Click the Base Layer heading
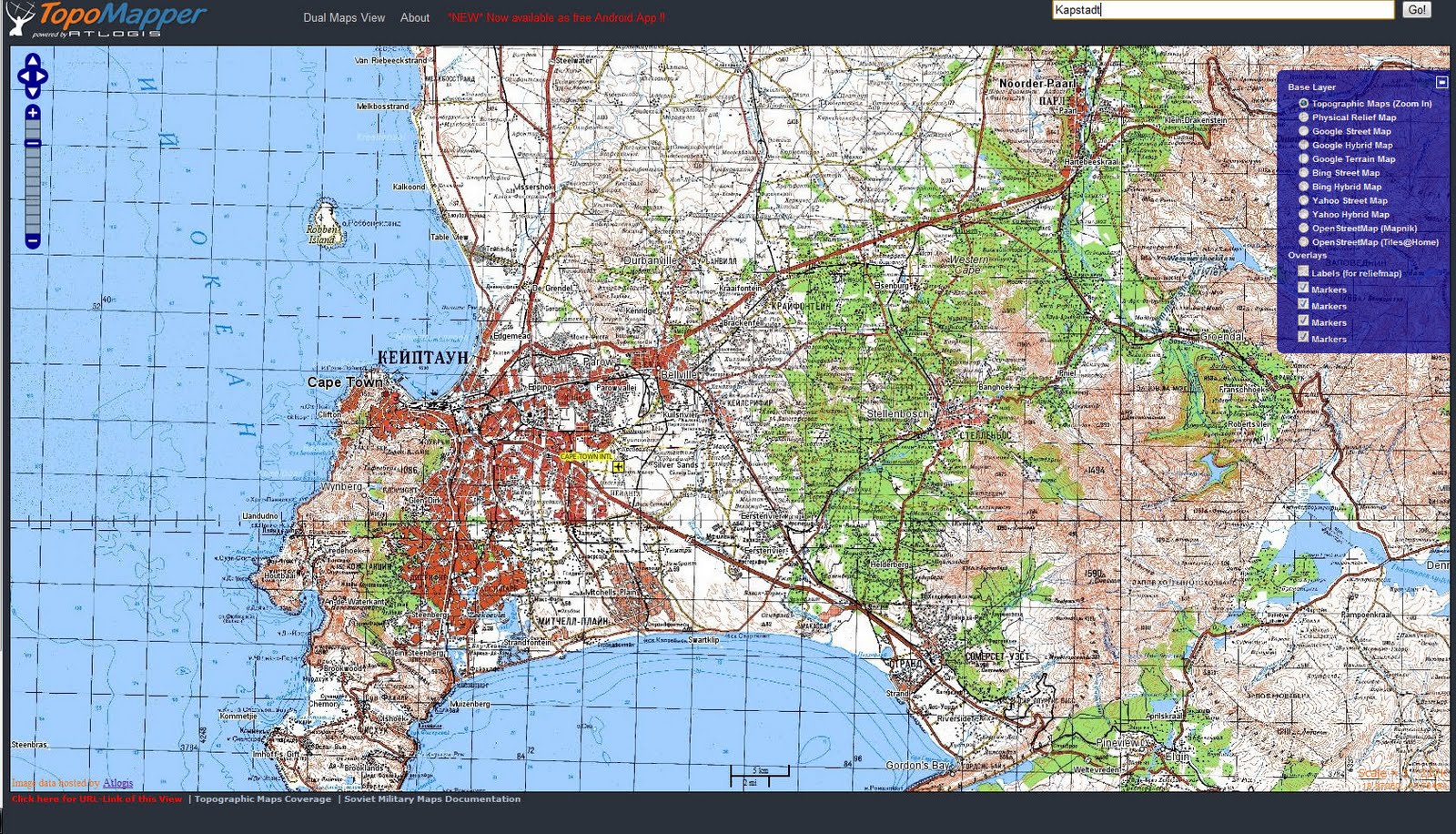1456x834 pixels. tap(1311, 87)
